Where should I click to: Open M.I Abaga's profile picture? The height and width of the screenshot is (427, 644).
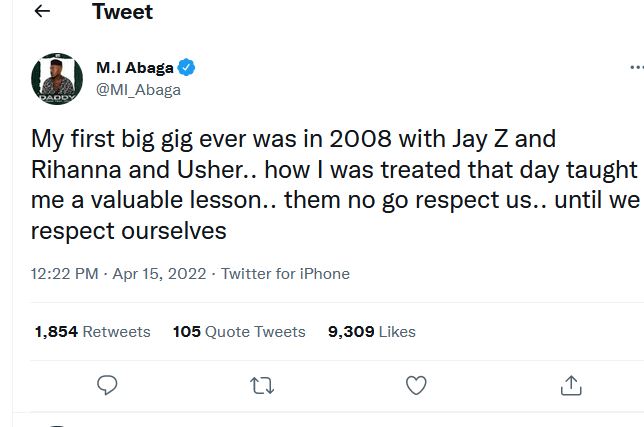pyautogui.click(x=57, y=79)
